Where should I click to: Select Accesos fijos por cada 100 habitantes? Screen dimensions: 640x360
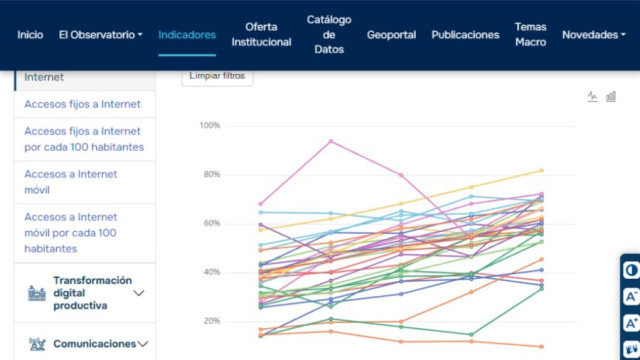click(84, 139)
